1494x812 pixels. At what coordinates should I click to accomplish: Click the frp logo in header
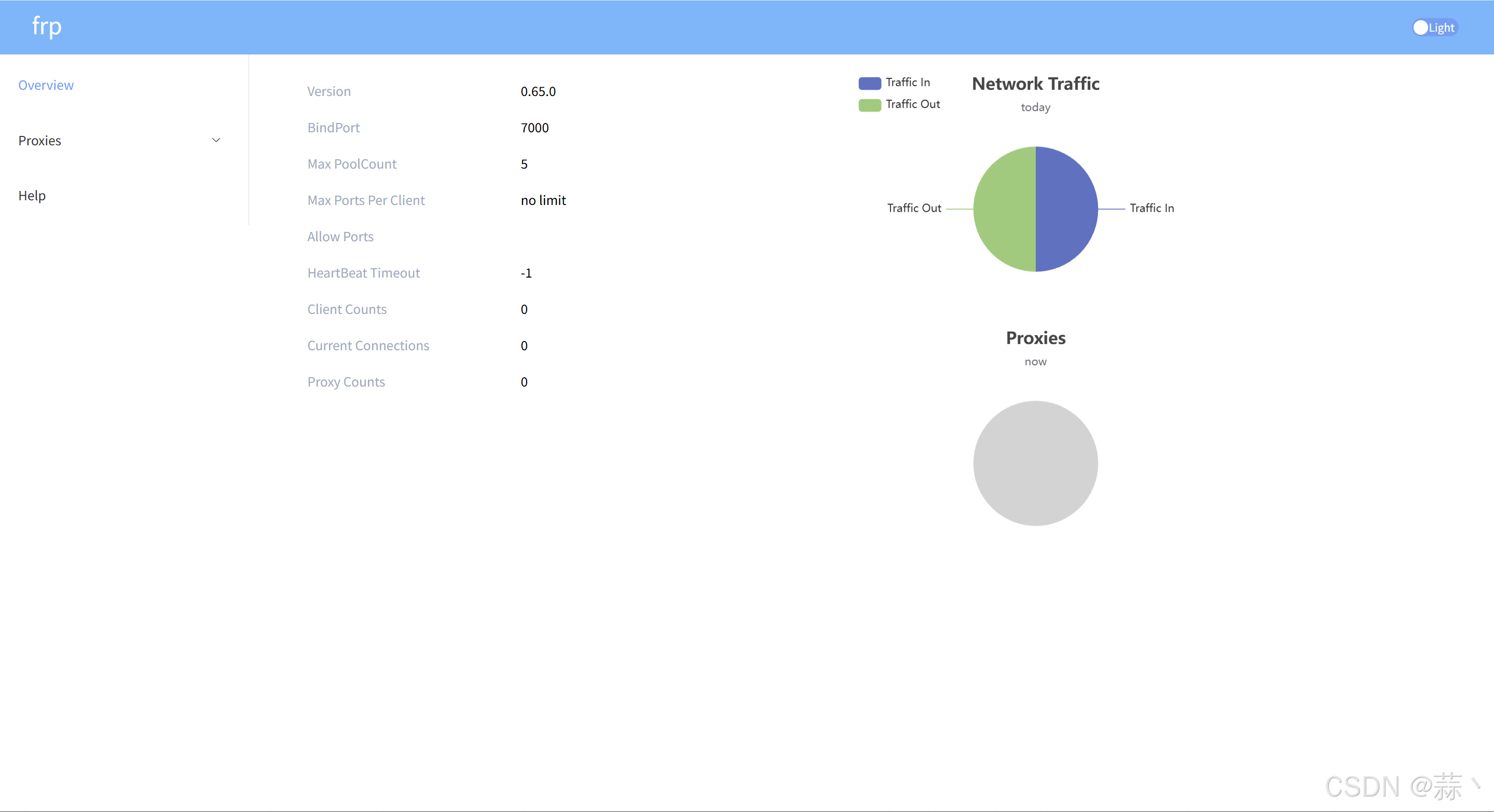[46, 26]
